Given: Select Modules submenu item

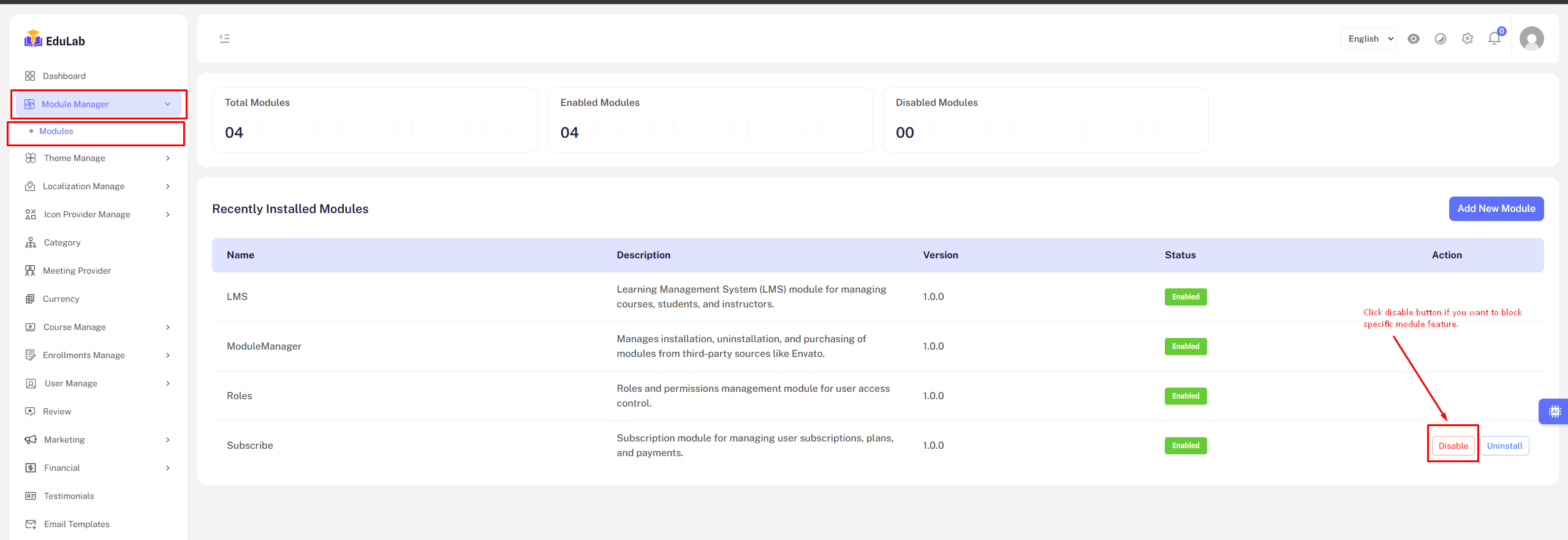Looking at the screenshot, I should [56, 131].
